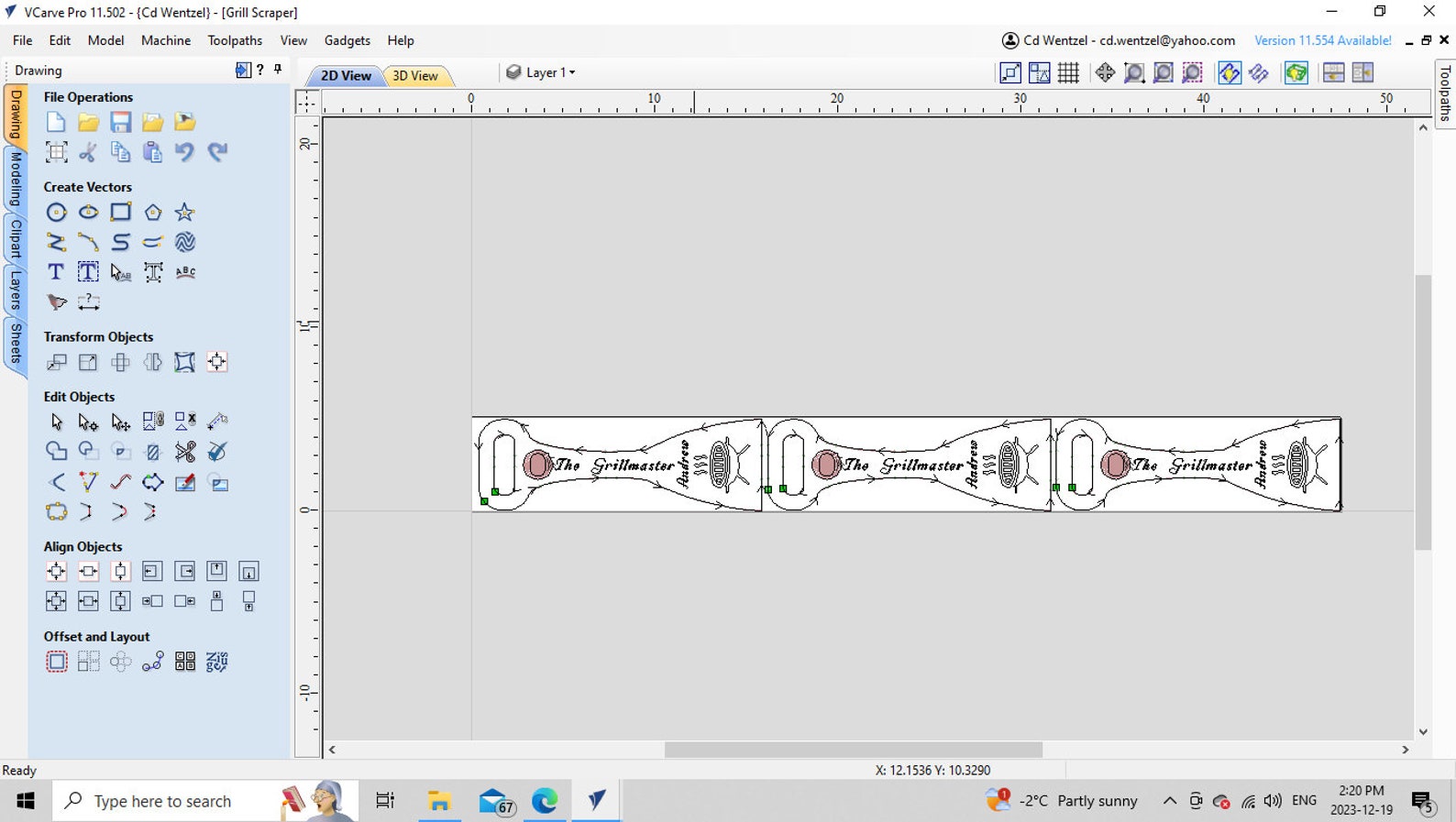The width and height of the screenshot is (1456, 822).
Task: Open File Explorer from the taskbar
Action: [x=439, y=801]
